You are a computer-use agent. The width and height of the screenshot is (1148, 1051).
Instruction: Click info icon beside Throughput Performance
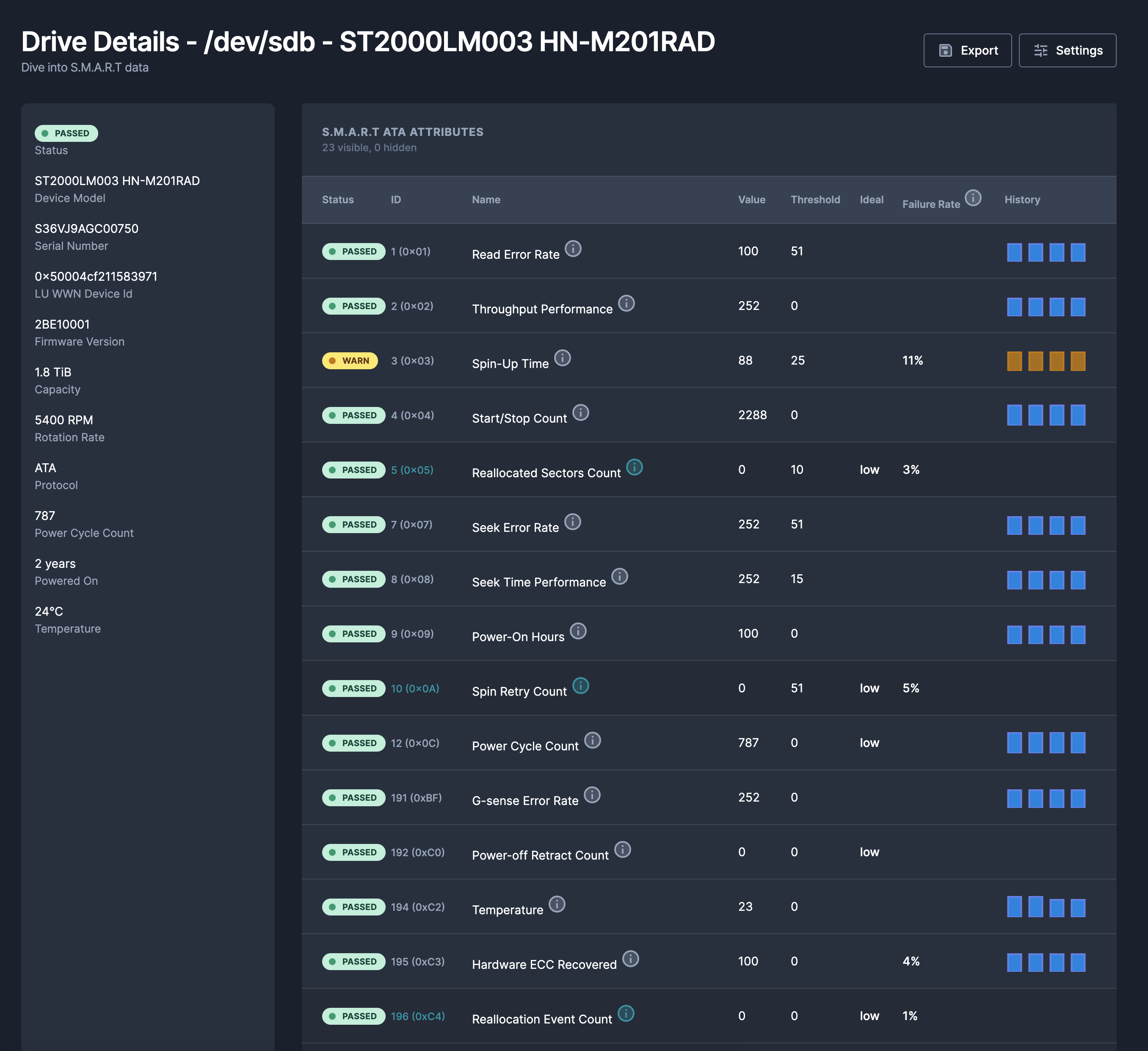(x=626, y=303)
